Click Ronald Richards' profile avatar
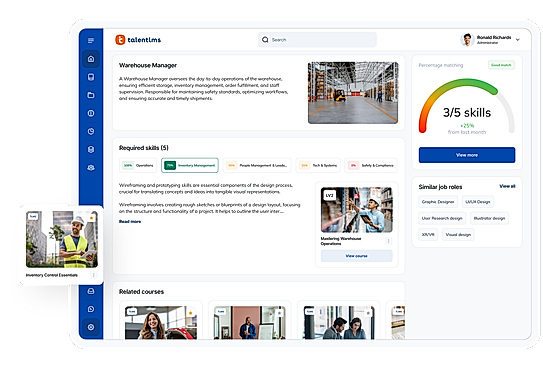The width and height of the screenshot is (543, 368). [x=467, y=39]
